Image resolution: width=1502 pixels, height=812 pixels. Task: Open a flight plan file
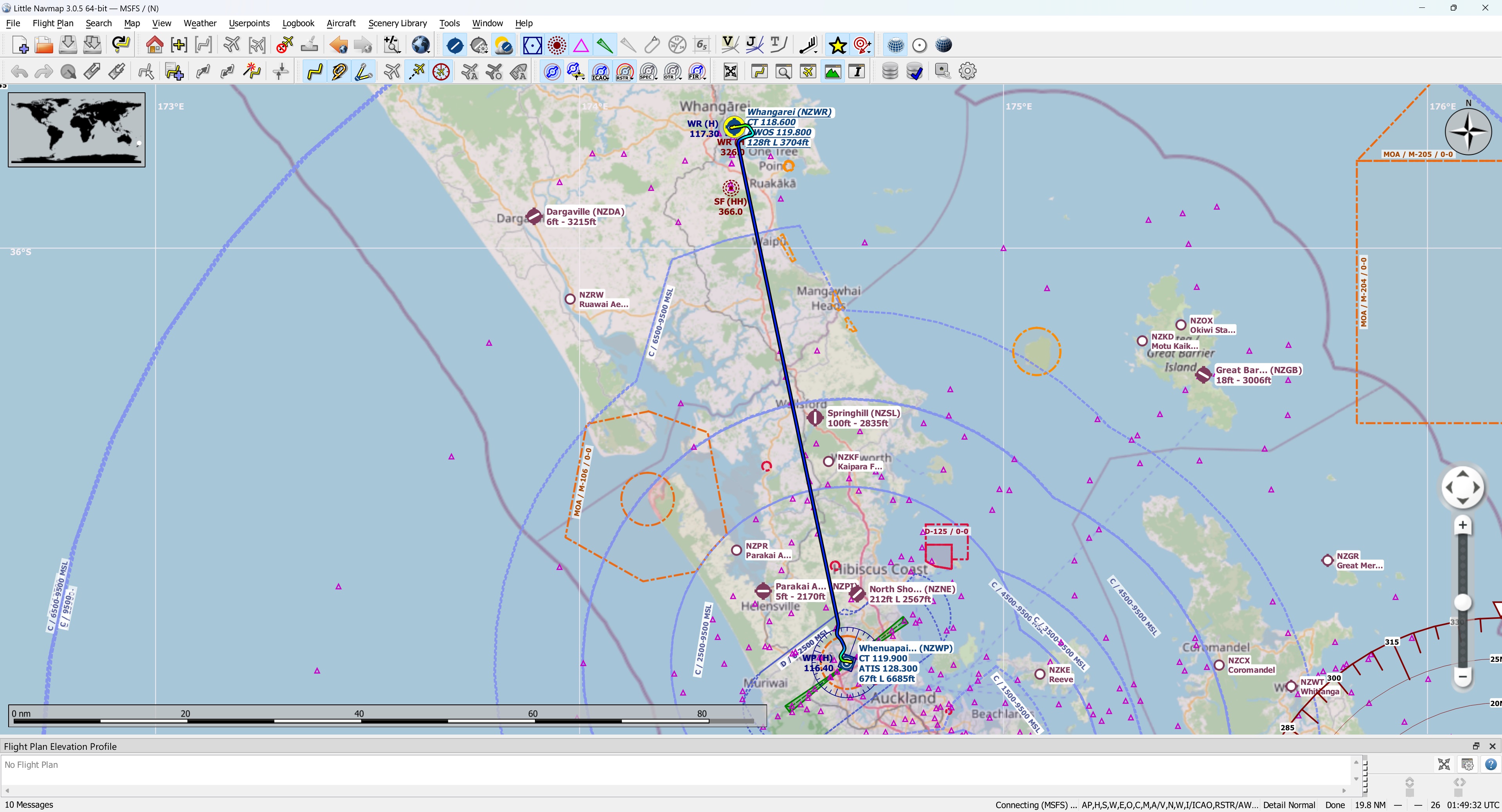coord(44,44)
